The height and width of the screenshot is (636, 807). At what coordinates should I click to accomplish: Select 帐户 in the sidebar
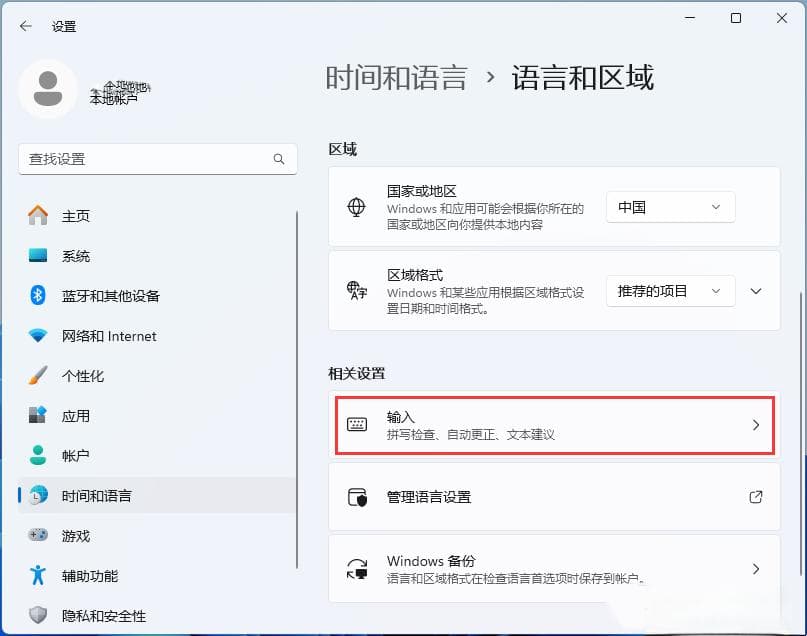tap(157, 456)
